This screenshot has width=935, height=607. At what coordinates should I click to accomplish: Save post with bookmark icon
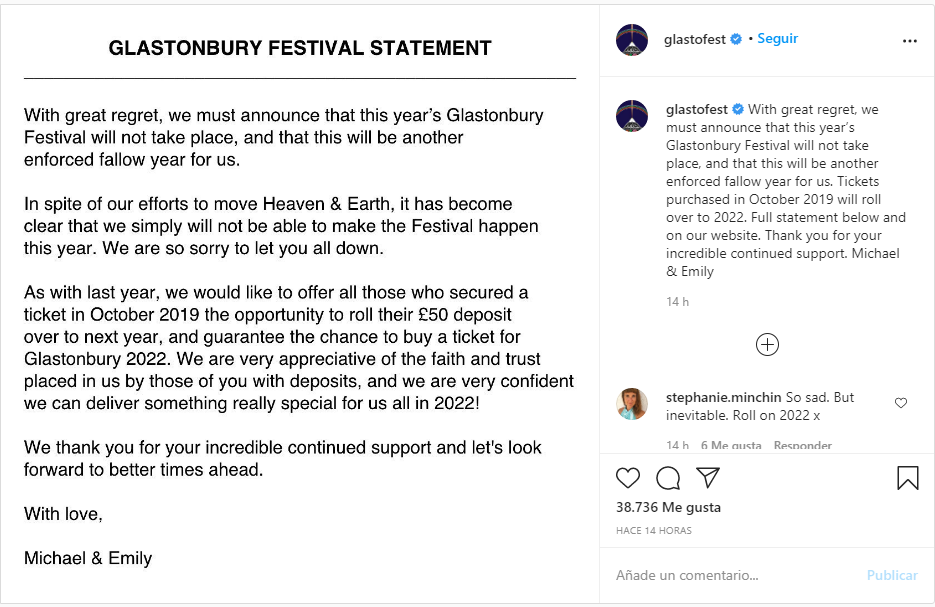[907, 478]
